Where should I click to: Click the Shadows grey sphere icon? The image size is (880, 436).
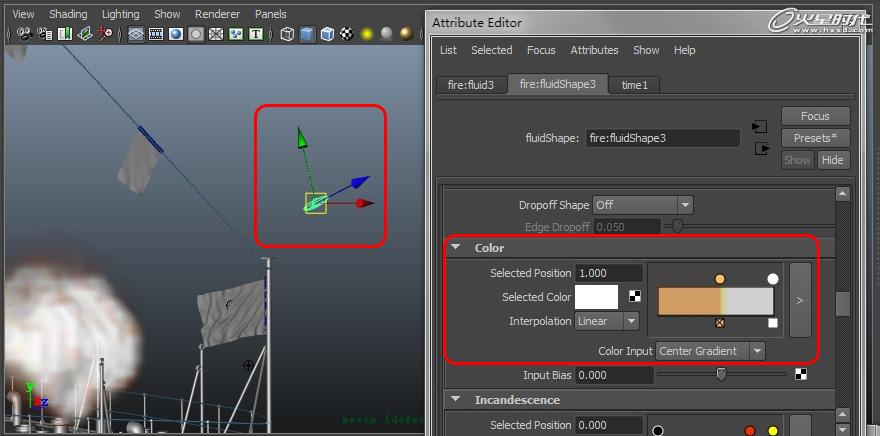(387, 34)
